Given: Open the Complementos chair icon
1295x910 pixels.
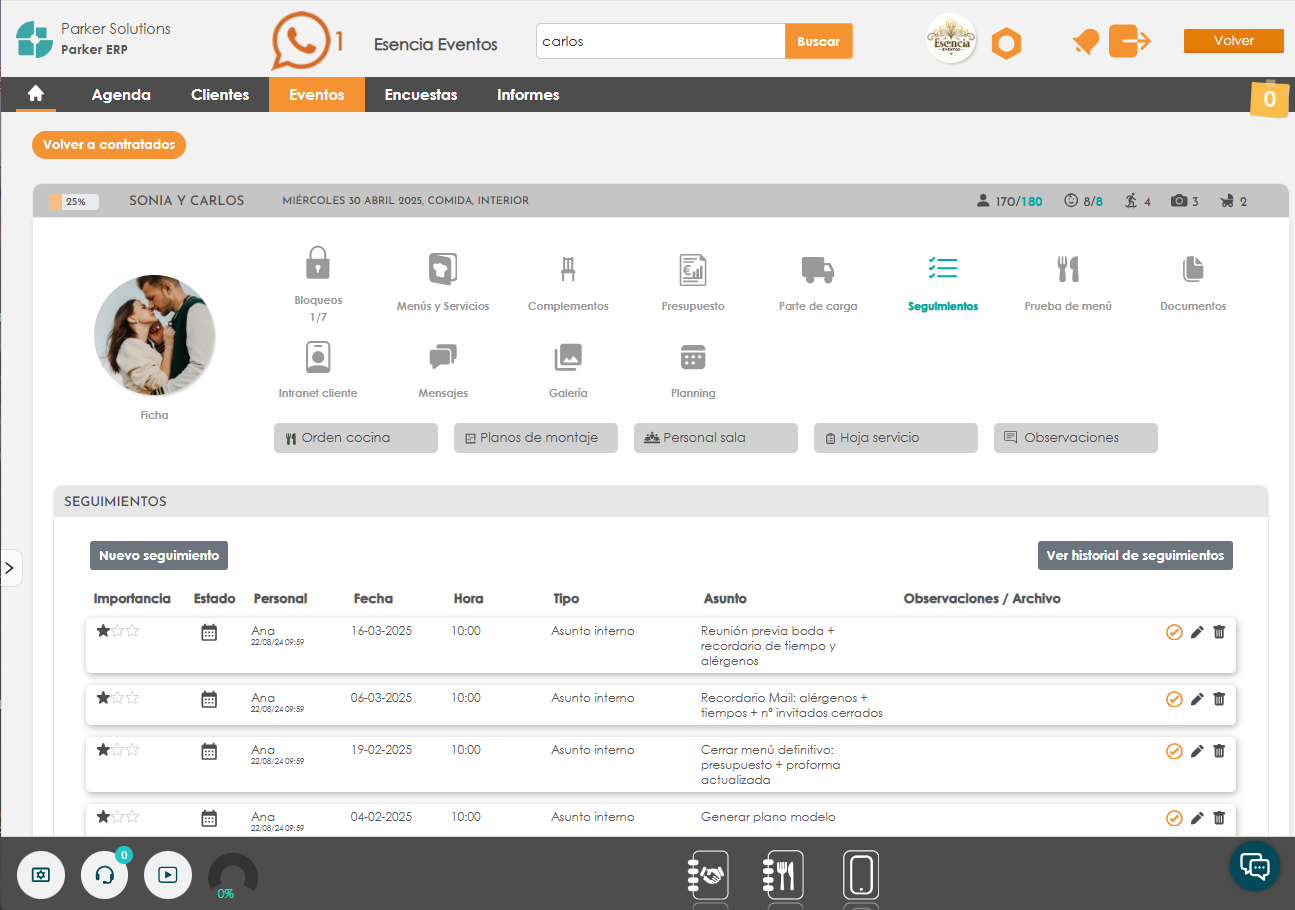Looking at the screenshot, I should pyautogui.click(x=568, y=269).
